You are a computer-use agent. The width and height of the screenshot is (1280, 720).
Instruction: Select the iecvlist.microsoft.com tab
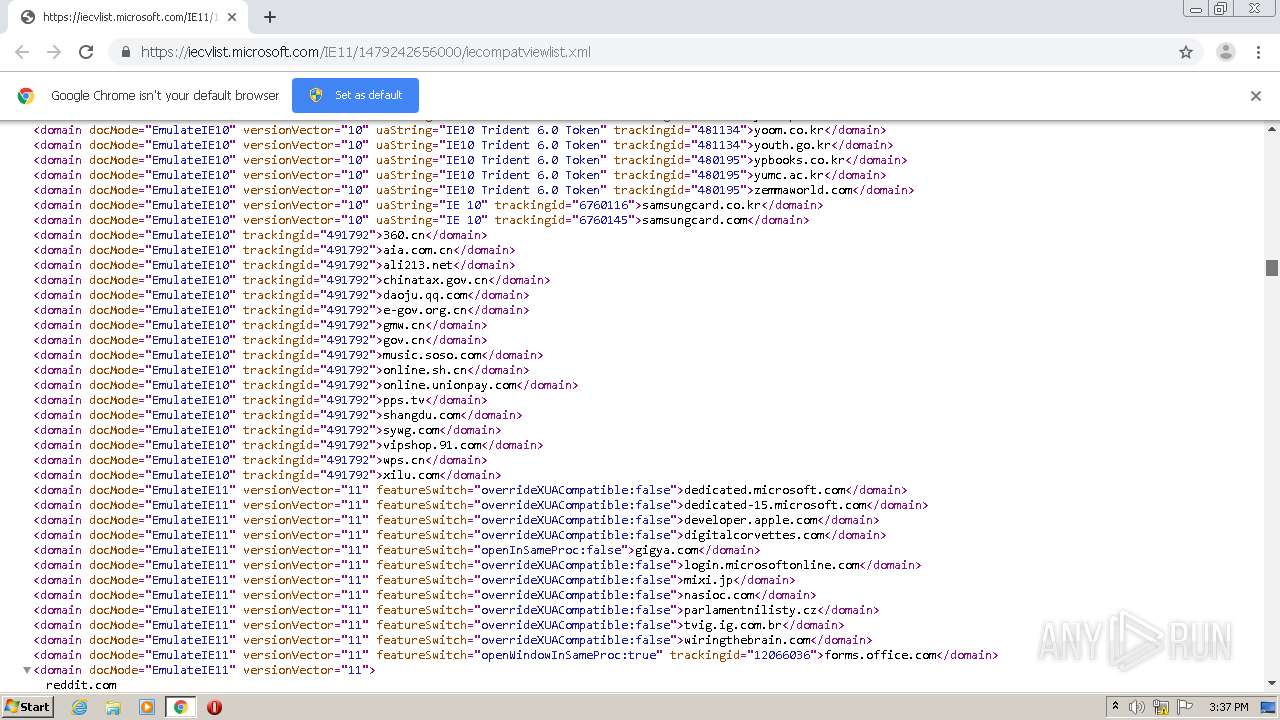(130, 17)
